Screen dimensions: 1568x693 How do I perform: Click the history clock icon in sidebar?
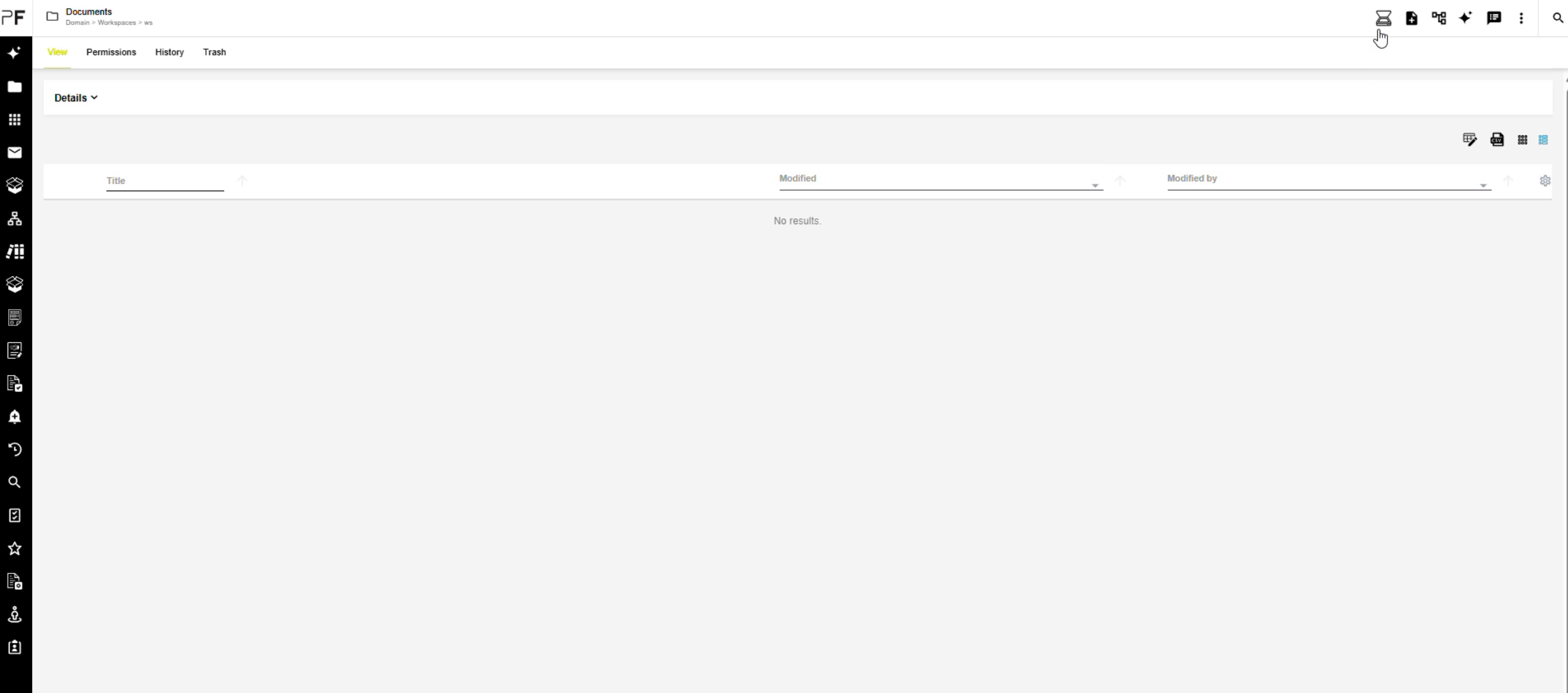pyautogui.click(x=14, y=449)
